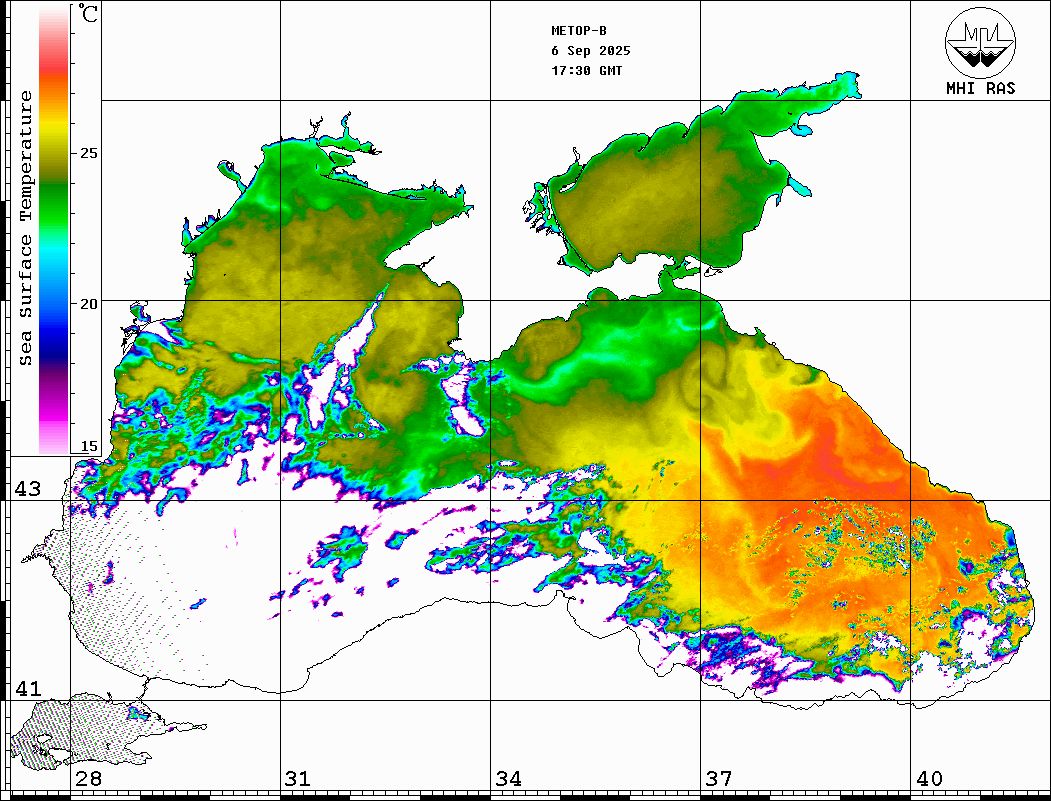The width and height of the screenshot is (1051, 801).
Task: Click the '25' colorbar tick label
Action: coord(88,153)
